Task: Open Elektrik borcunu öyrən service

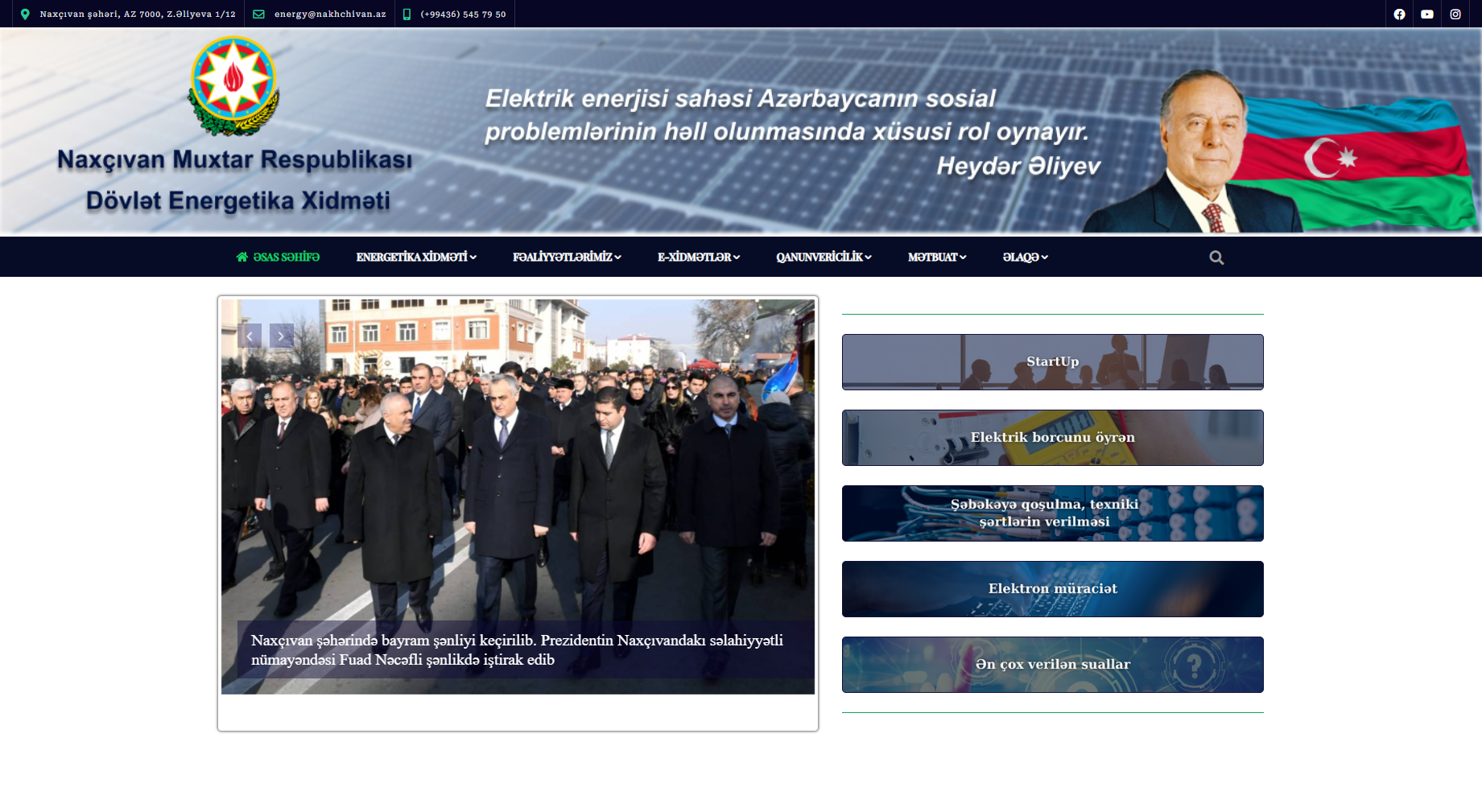Action: coord(1052,438)
